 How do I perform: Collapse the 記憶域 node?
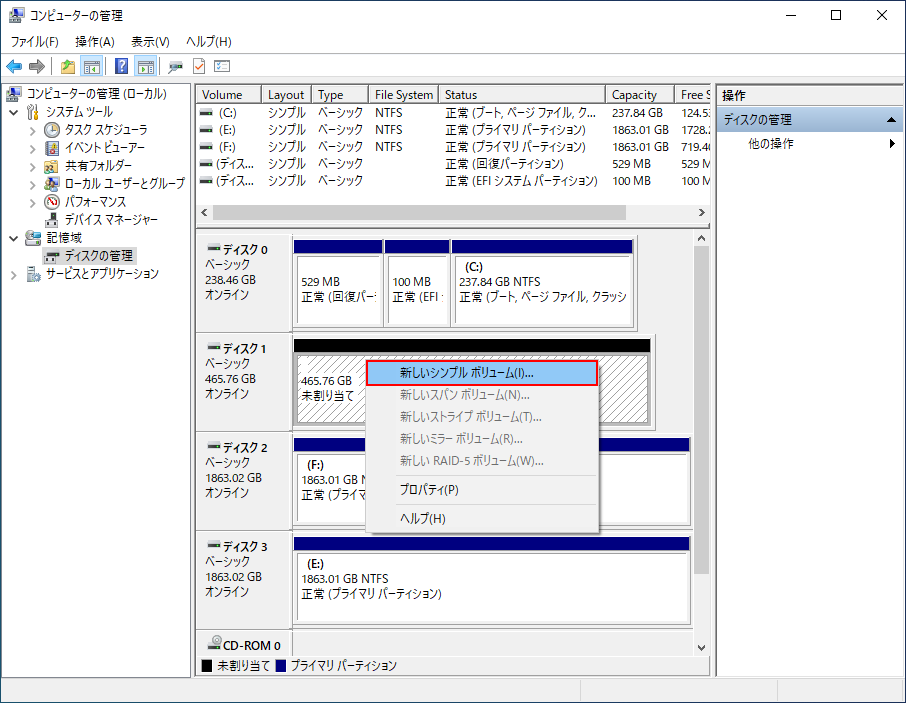[14, 238]
